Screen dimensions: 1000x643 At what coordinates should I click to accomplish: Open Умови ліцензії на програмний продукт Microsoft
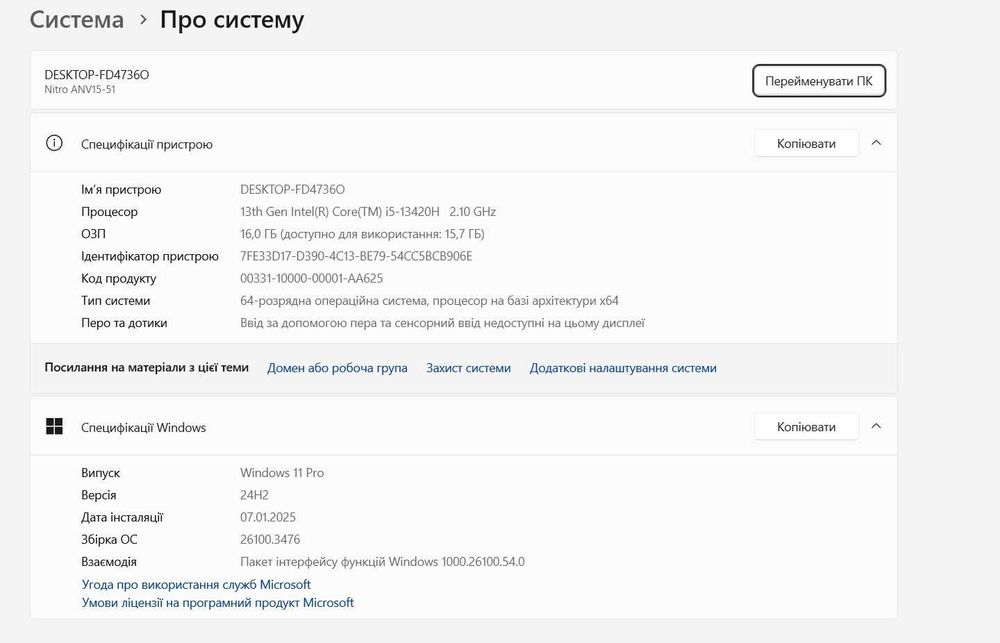click(x=217, y=603)
